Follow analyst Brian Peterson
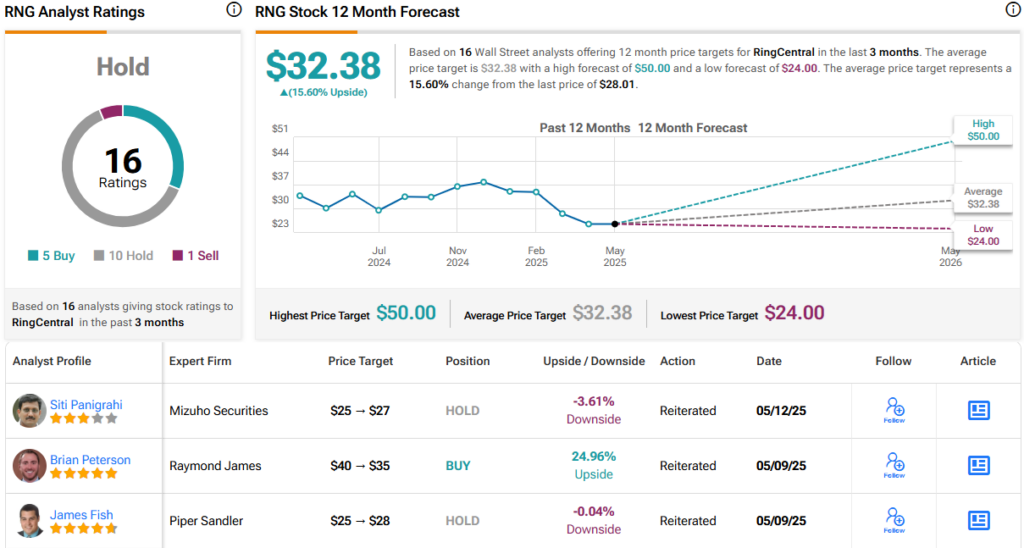This screenshot has width=1024, height=548. click(894, 465)
